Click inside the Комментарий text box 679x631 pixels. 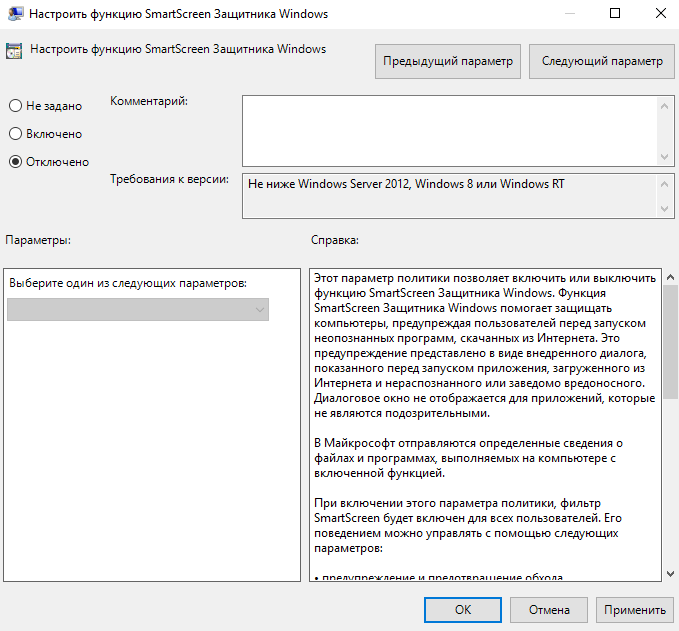click(449, 131)
